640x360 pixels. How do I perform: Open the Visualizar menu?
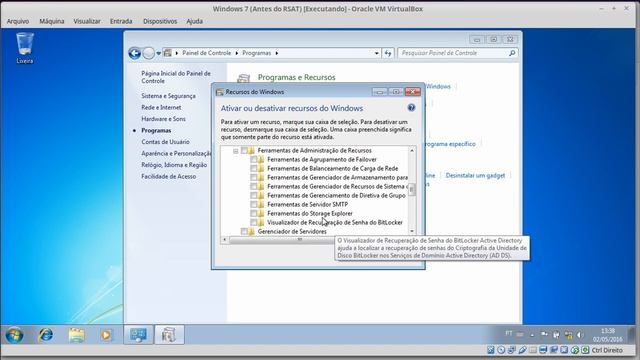[87, 21]
